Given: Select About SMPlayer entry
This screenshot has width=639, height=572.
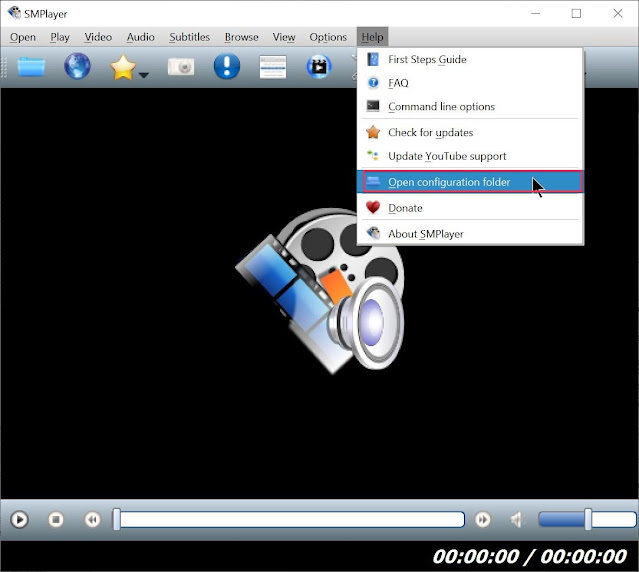Looking at the screenshot, I should click(470, 234).
